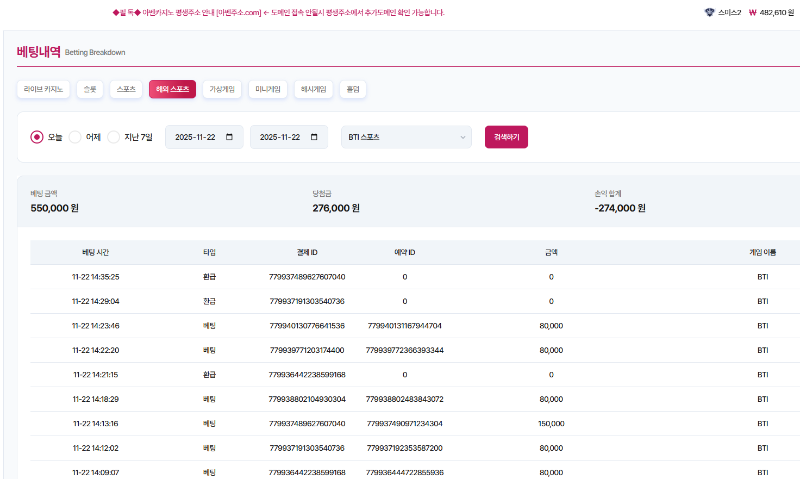Click the user rank badge icon
This screenshot has width=800, height=479.
pyautogui.click(x=710, y=13)
